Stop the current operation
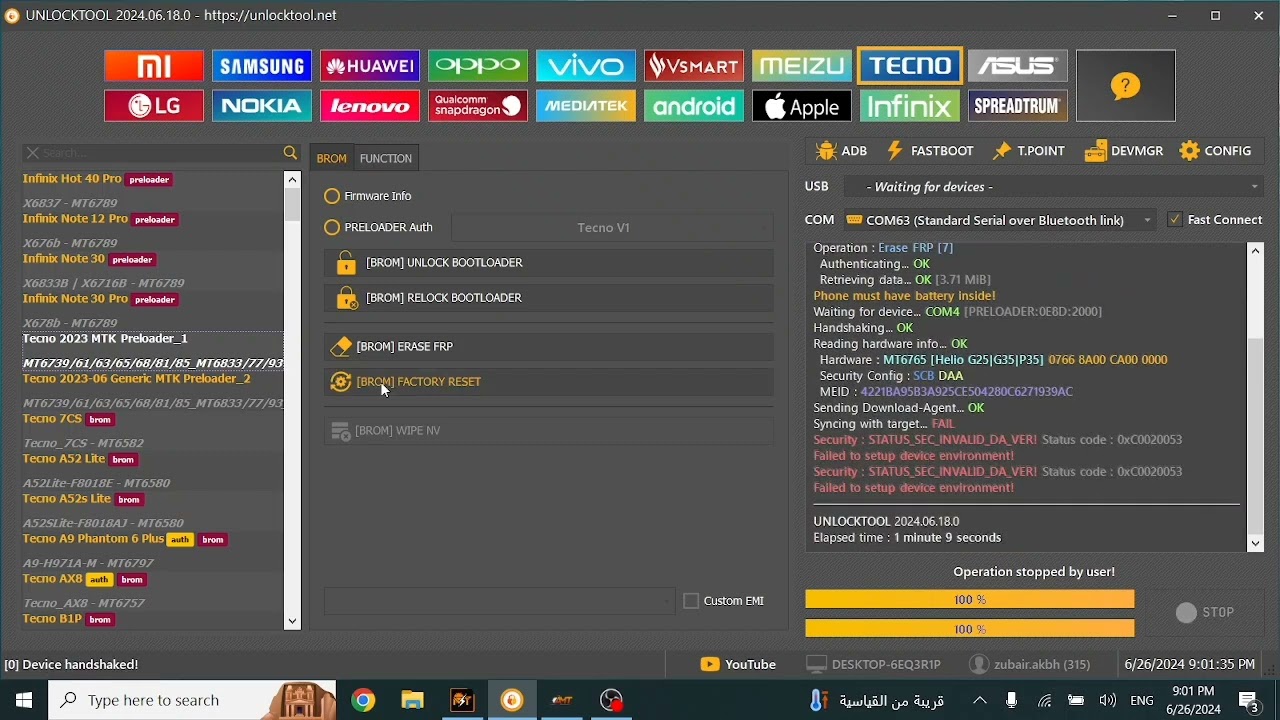 1205,613
